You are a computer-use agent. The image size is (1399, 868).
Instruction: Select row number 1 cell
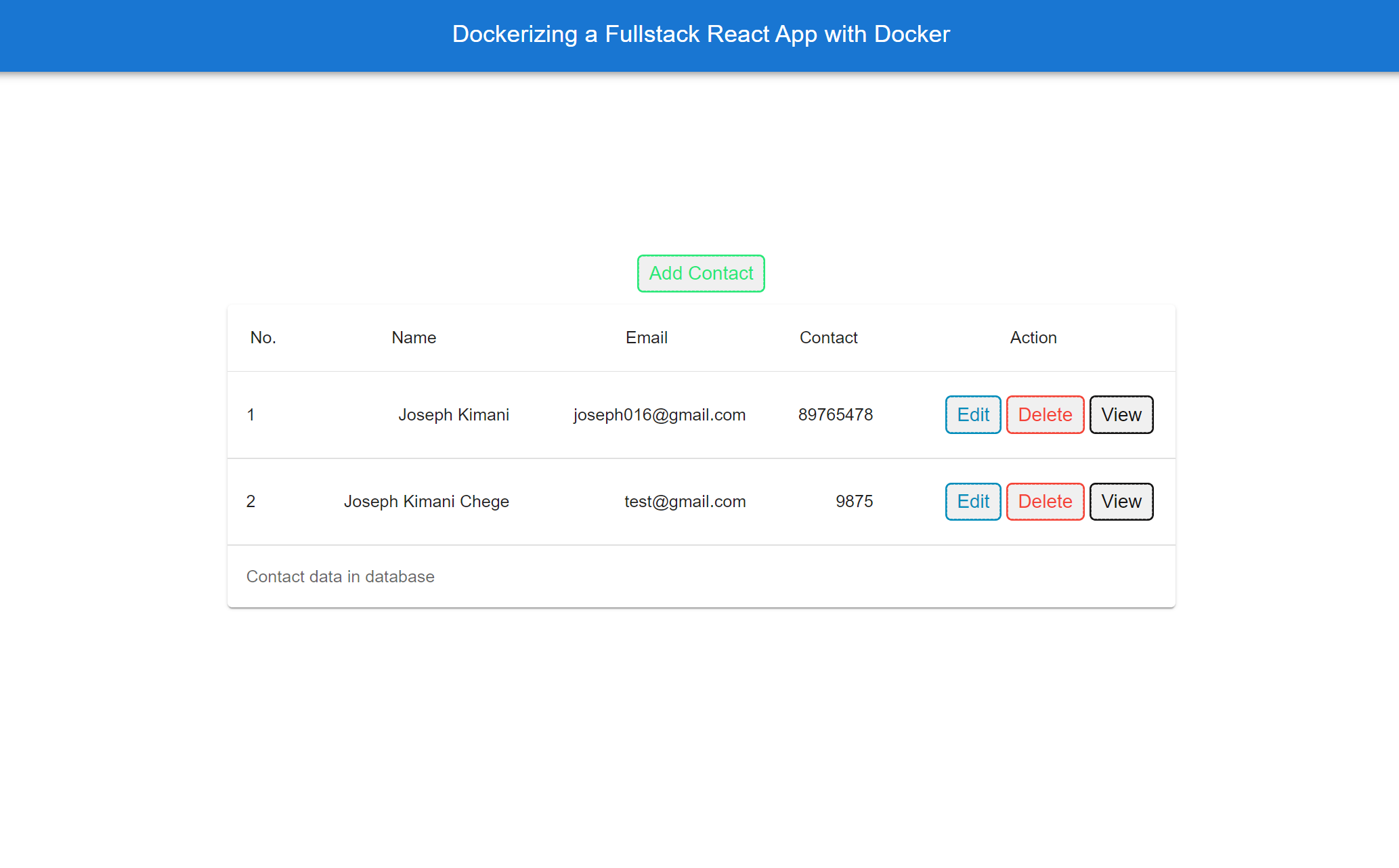(251, 415)
